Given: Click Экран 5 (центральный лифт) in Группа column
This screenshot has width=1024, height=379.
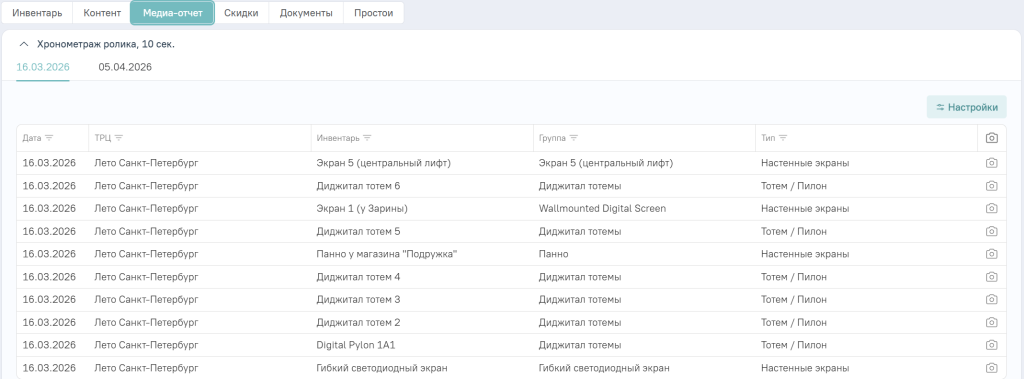Looking at the screenshot, I should [x=605, y=163].
